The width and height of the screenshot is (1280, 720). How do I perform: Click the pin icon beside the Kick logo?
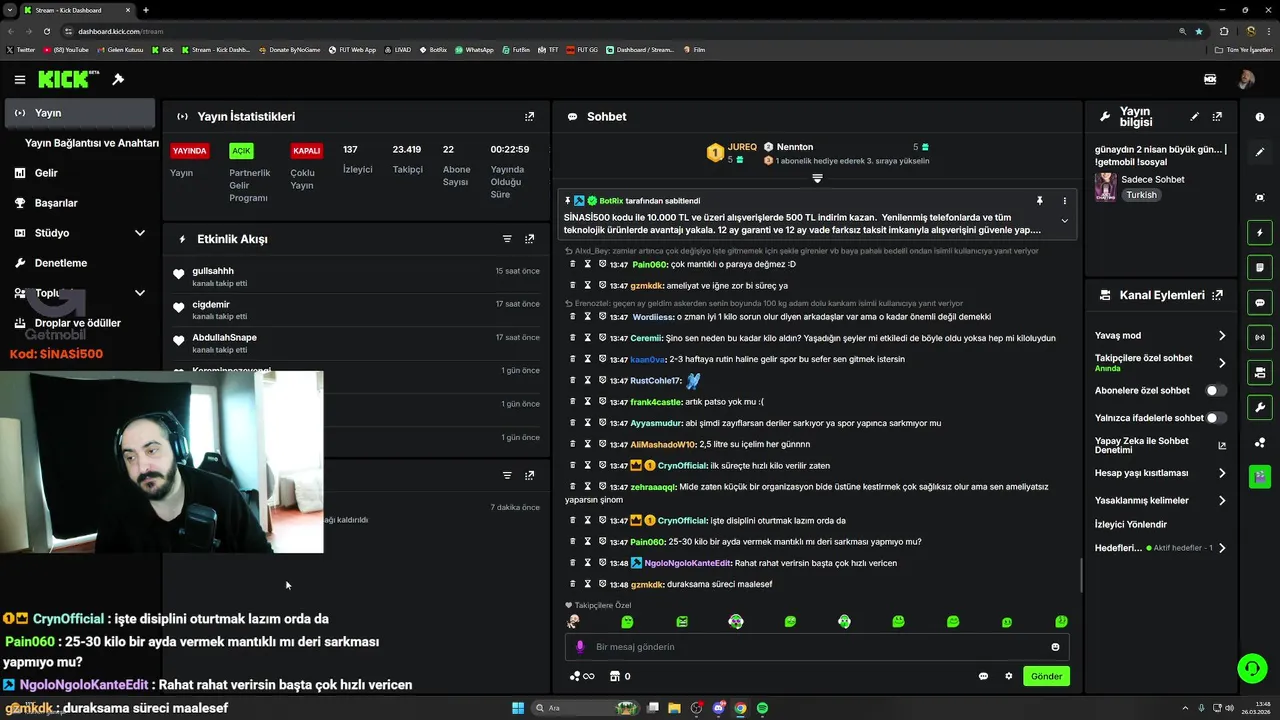coord(118,79)
